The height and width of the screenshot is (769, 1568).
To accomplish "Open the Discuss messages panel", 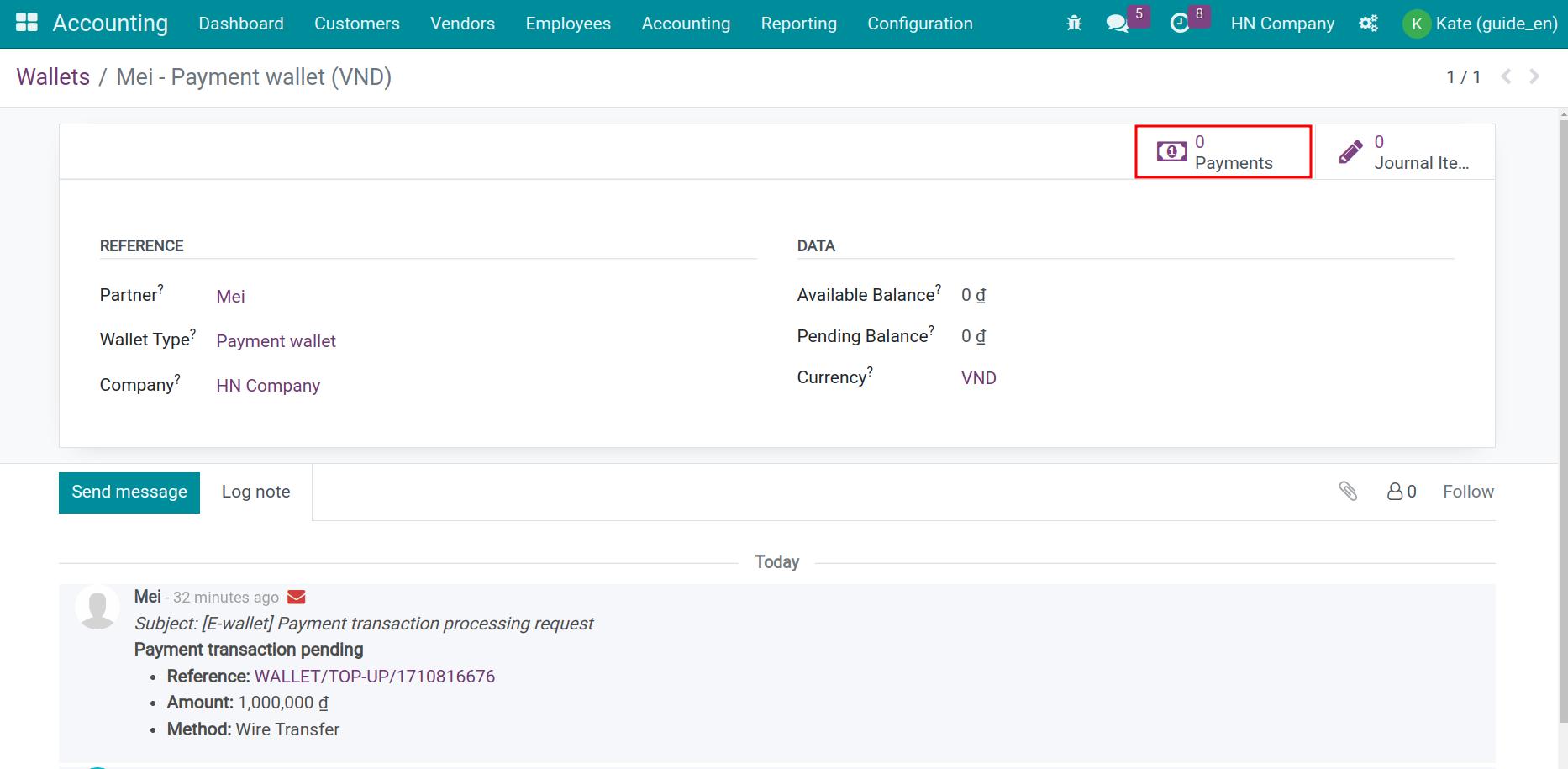I will (x=1118, y=23).
